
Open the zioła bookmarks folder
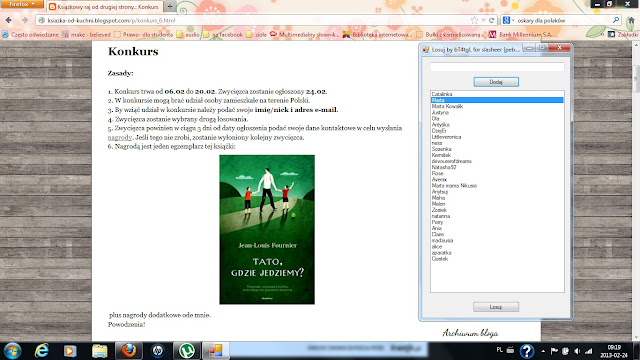[256, 35]
